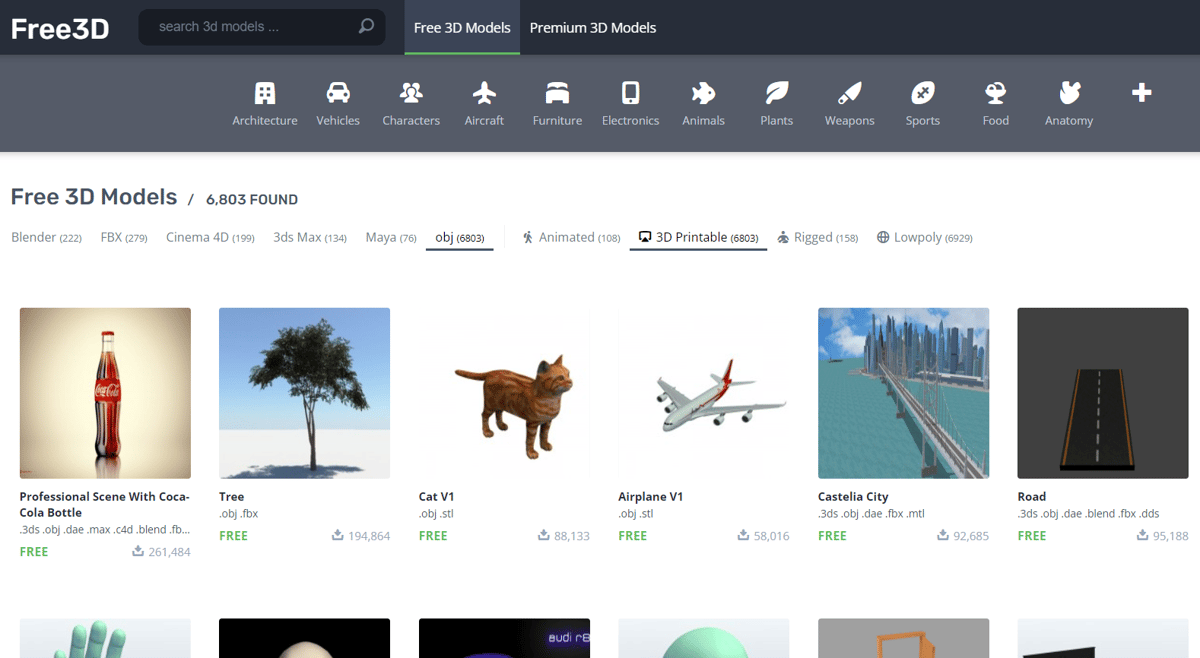The width and height of the screenshot is (1200, 658).
Task: Click the magnifier search icon
Action: (x=366, y=27)
